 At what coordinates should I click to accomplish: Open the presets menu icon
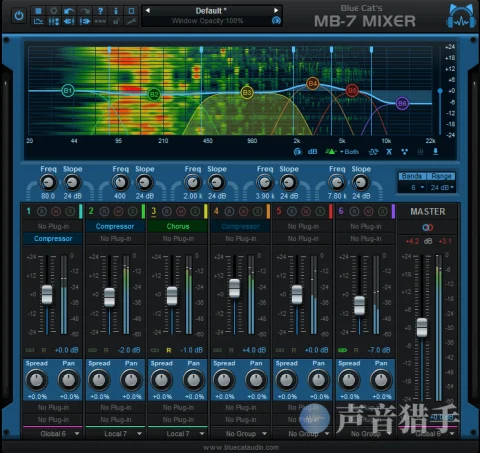[38, 11]
